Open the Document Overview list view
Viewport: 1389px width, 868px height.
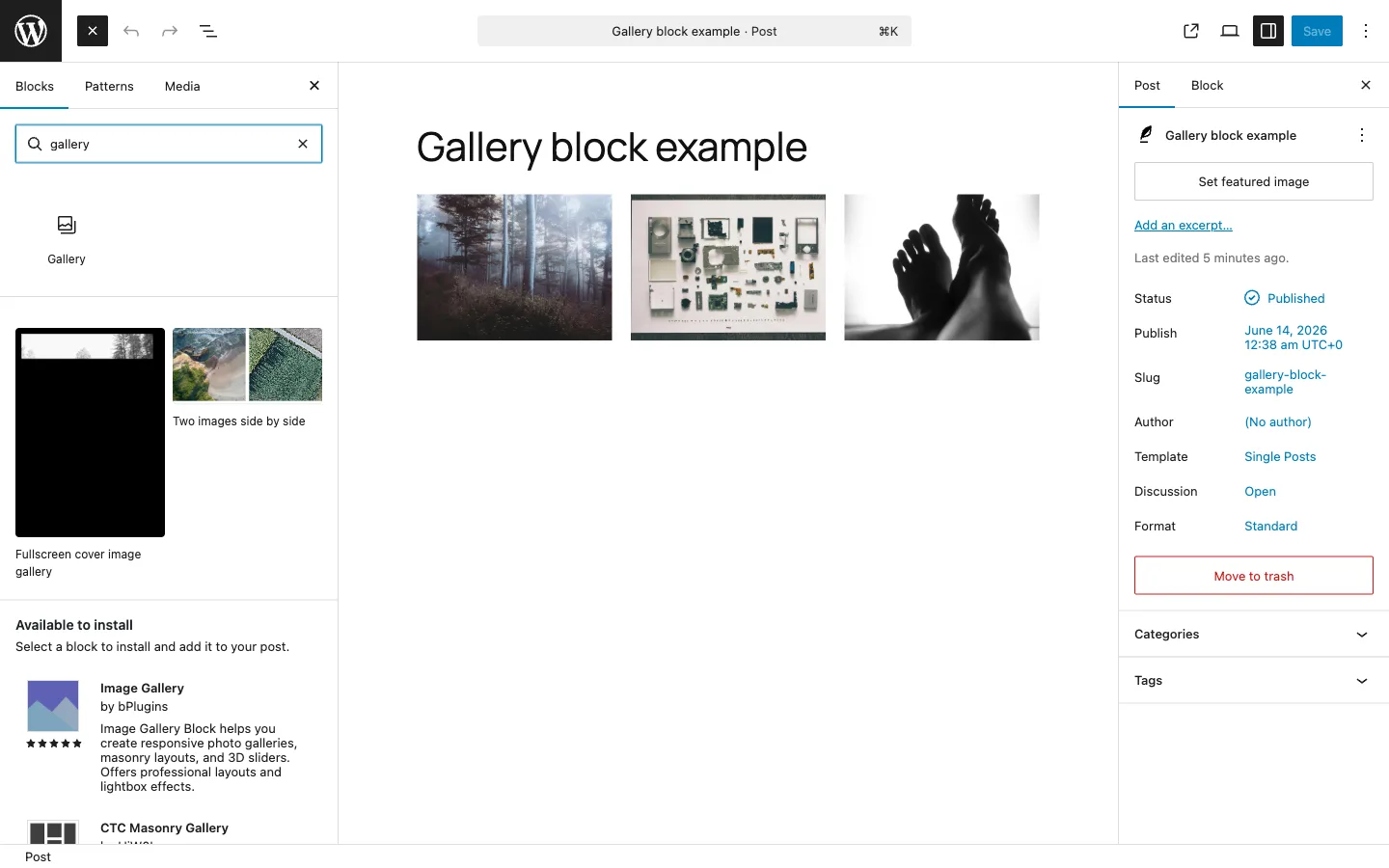[208, 31]
